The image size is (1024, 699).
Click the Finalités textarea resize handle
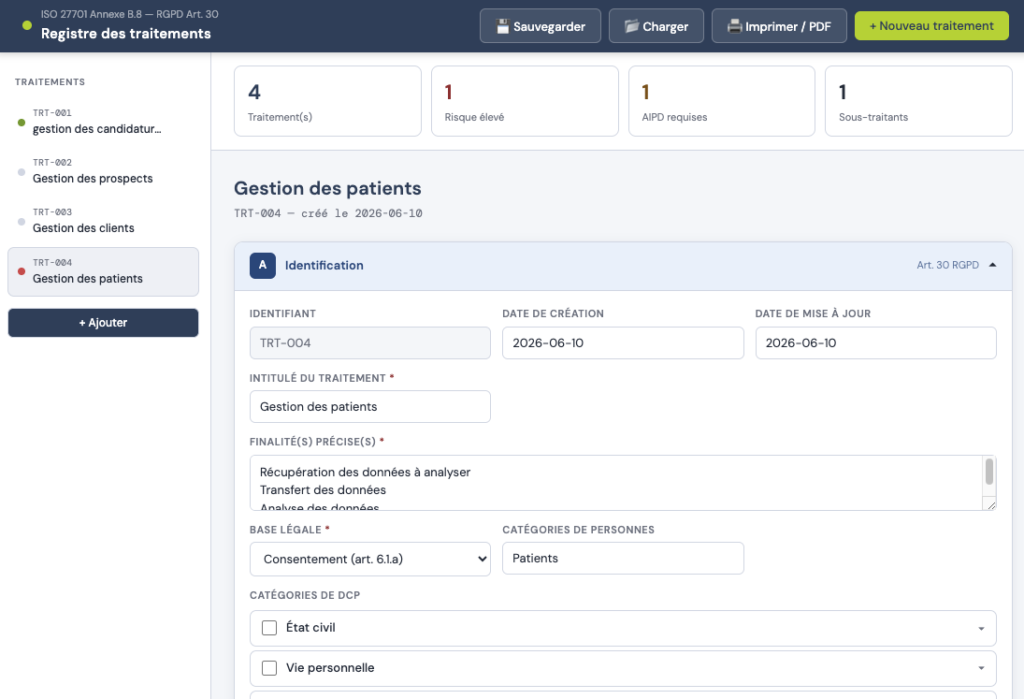click(x=991, y=505)
